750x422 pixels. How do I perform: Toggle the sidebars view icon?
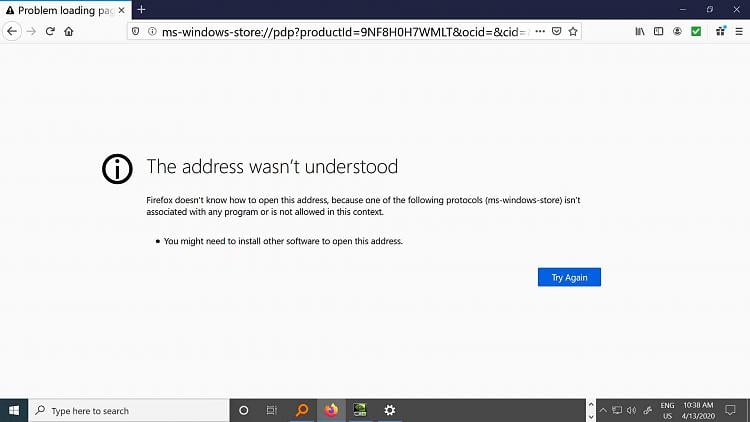(659, 32)
